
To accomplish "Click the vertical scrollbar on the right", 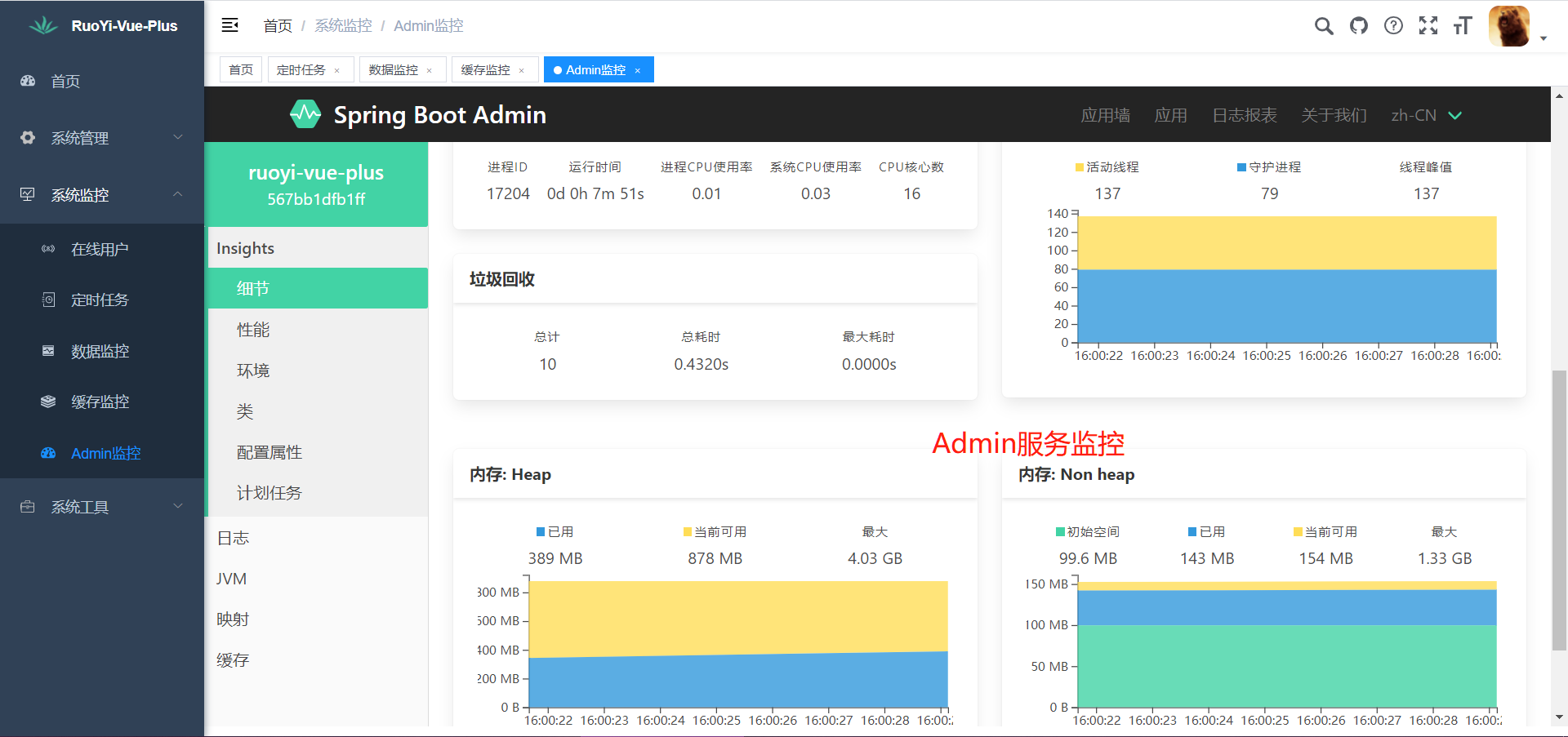I will pyautogui.click(x=1559, y=510).
